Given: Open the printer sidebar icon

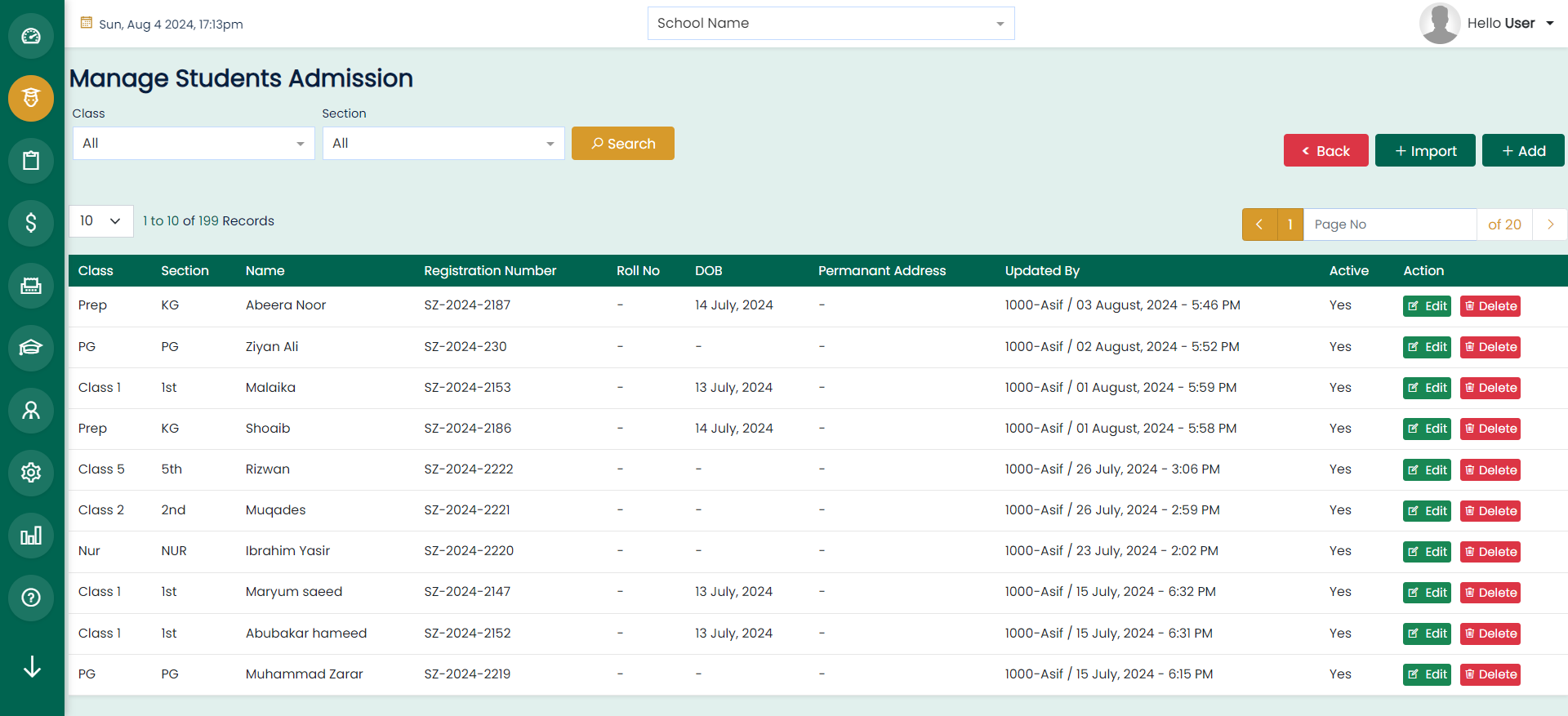Looking at the screenshot, I should (x=31, y=285).
